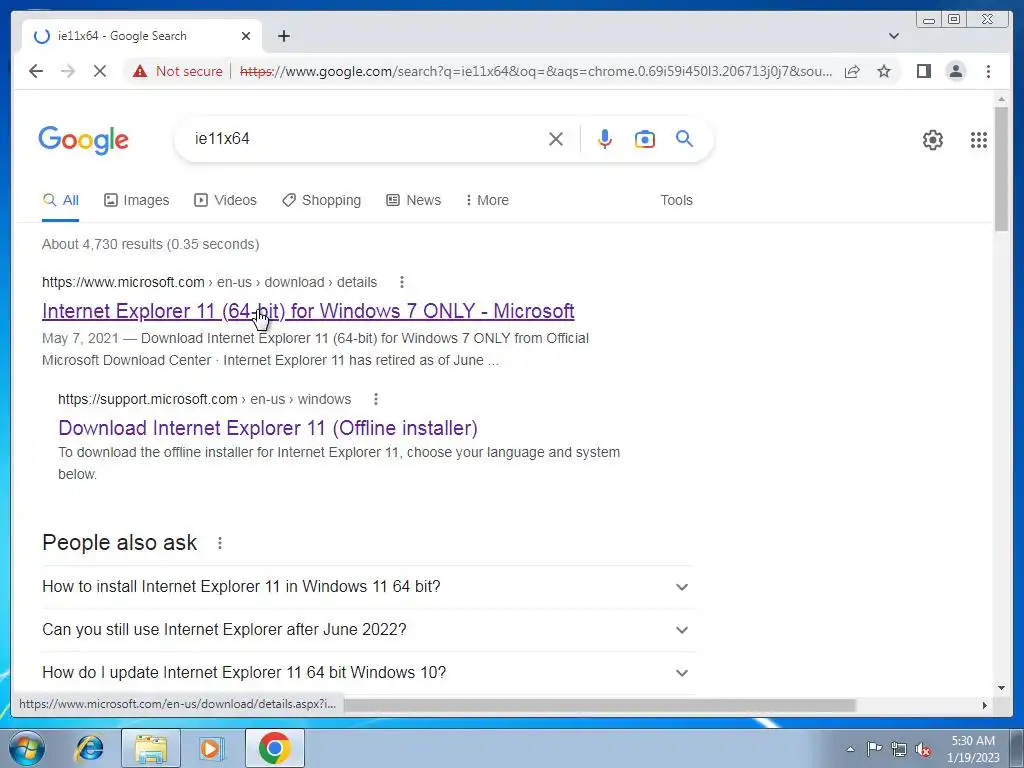Open a new tab with plus button
Screen dimensions: 1024x768
(283, 36)
